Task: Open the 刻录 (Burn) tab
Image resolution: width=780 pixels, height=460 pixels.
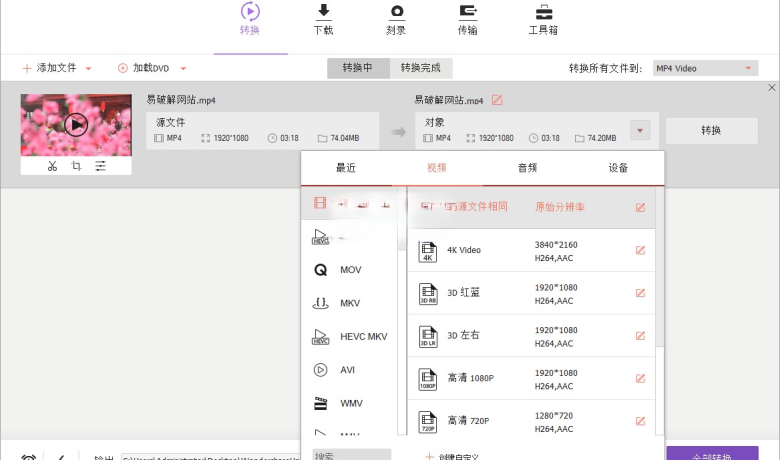Action: tap(396, 19)
